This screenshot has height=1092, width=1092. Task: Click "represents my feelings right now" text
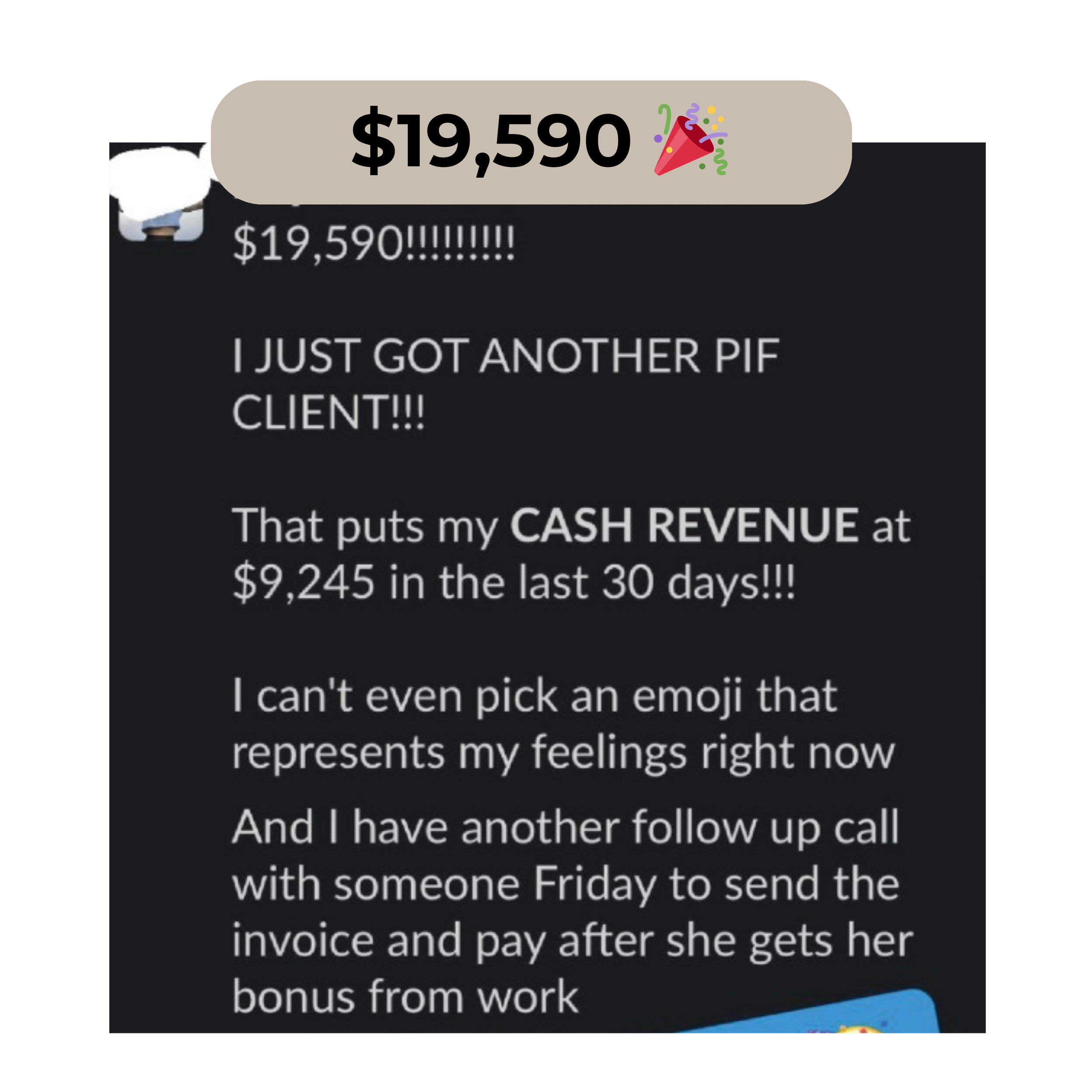point(563,753)
